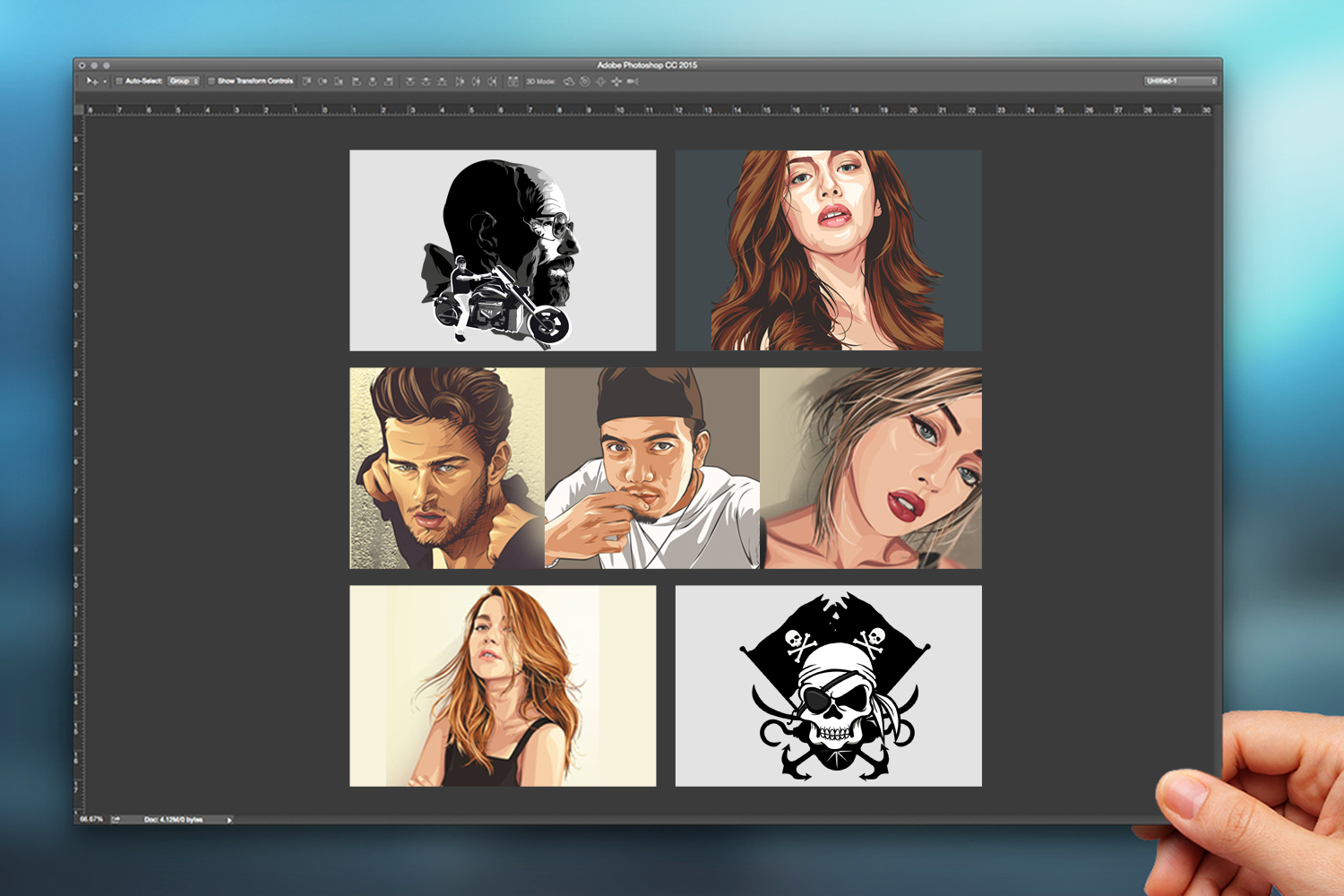This screenshot has height=896, width=1344.
Task: Open the tool preset picker arrow
Action: click(x=105, y=82)
